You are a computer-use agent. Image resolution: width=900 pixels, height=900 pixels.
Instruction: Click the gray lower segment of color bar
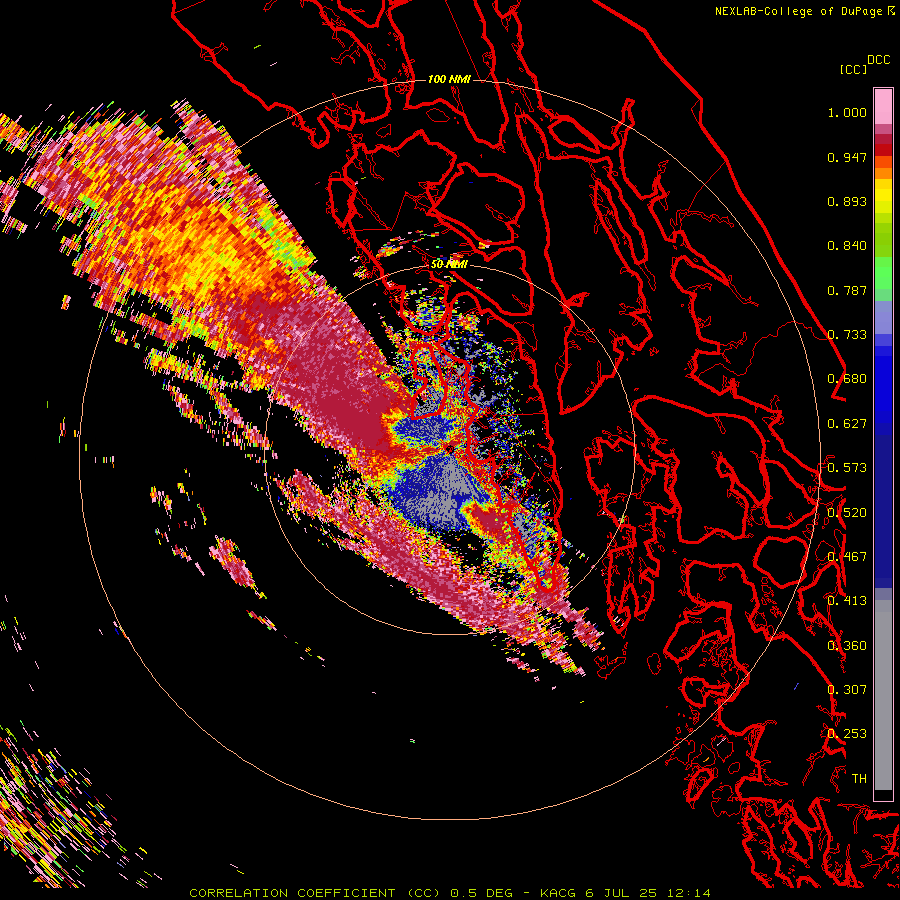coord(883,697)
